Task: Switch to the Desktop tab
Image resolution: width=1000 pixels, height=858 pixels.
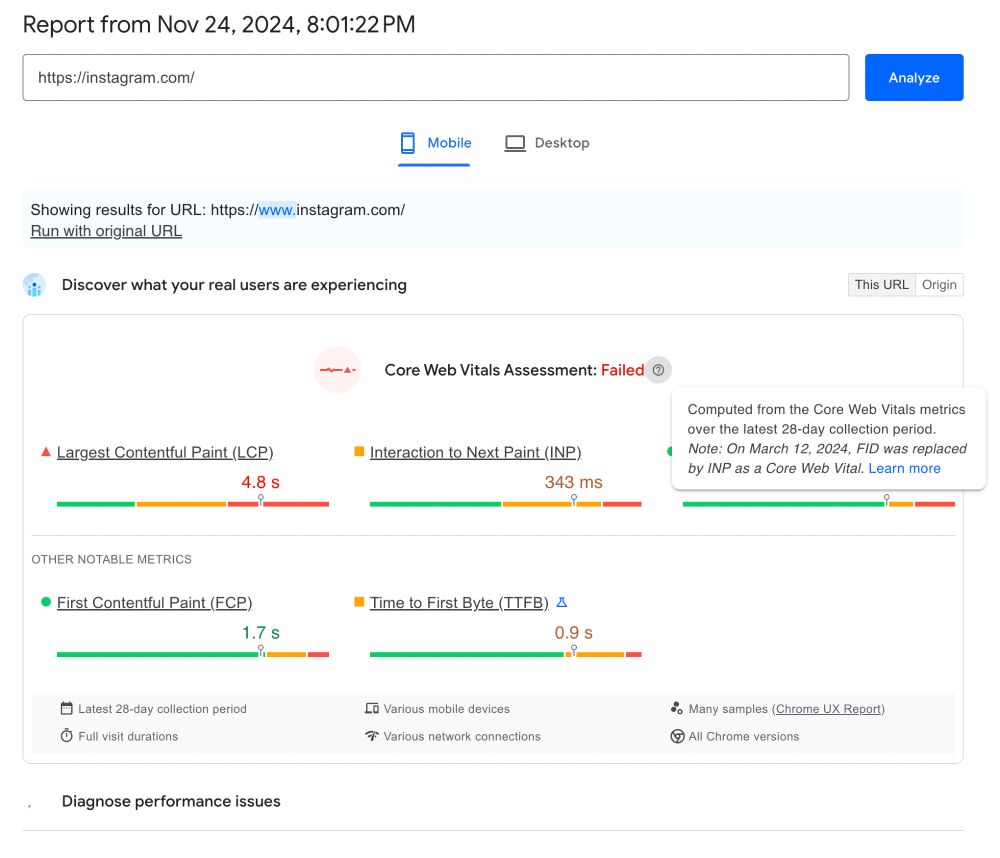Action: 547,143
